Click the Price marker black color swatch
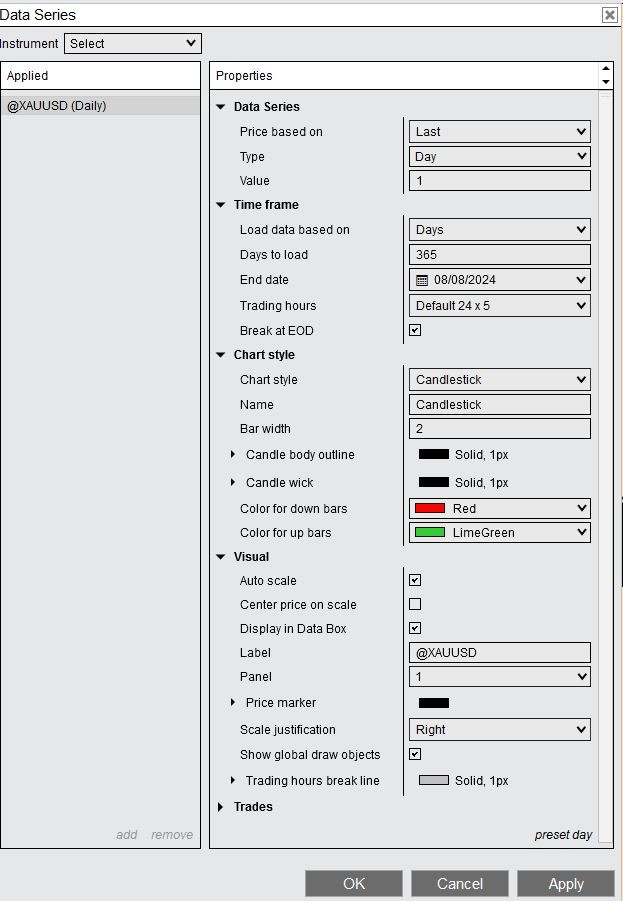Viewport: 623px width, 901px height. pos(434,703)
